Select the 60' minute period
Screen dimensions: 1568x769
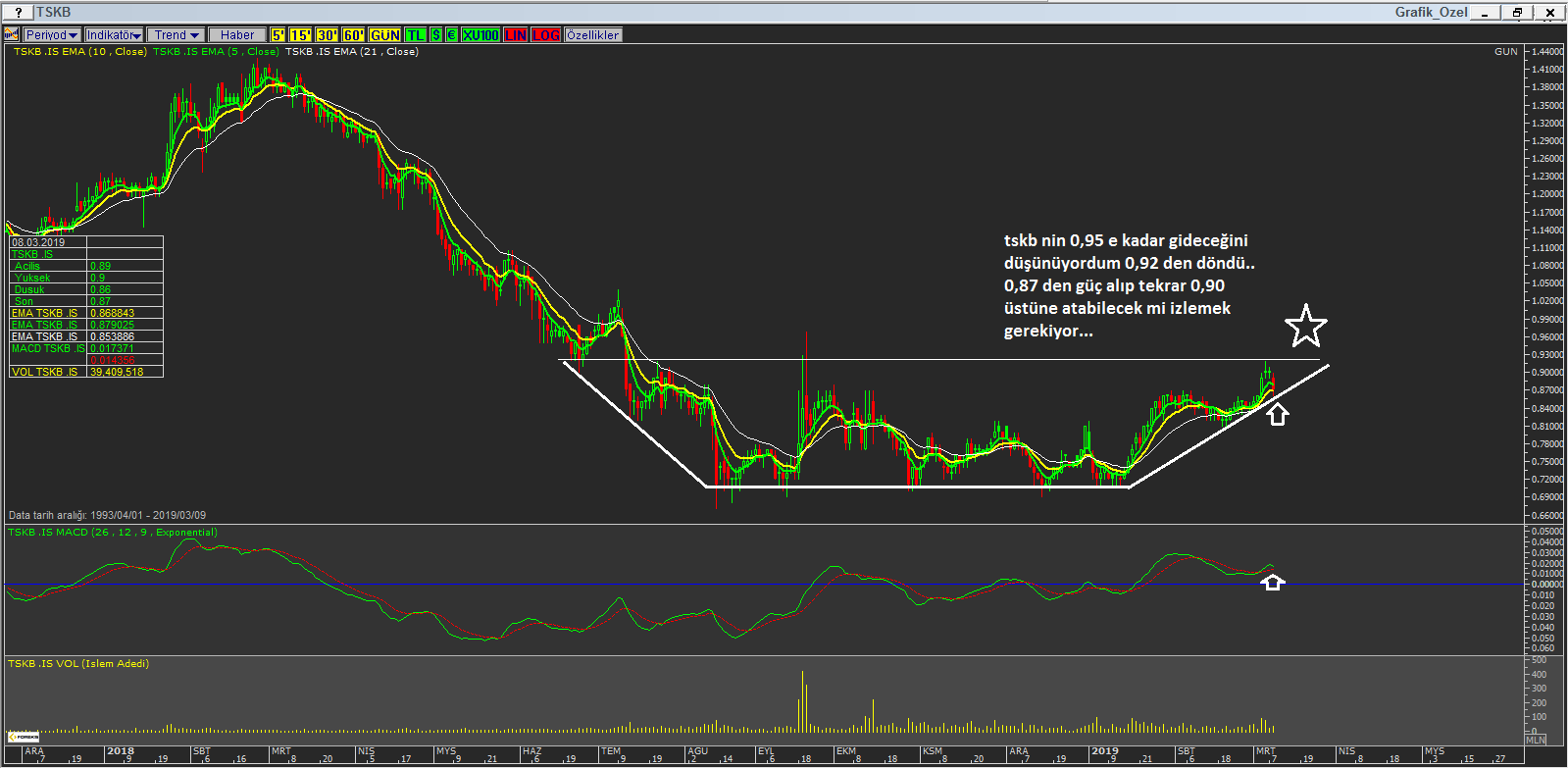point(354,34)
